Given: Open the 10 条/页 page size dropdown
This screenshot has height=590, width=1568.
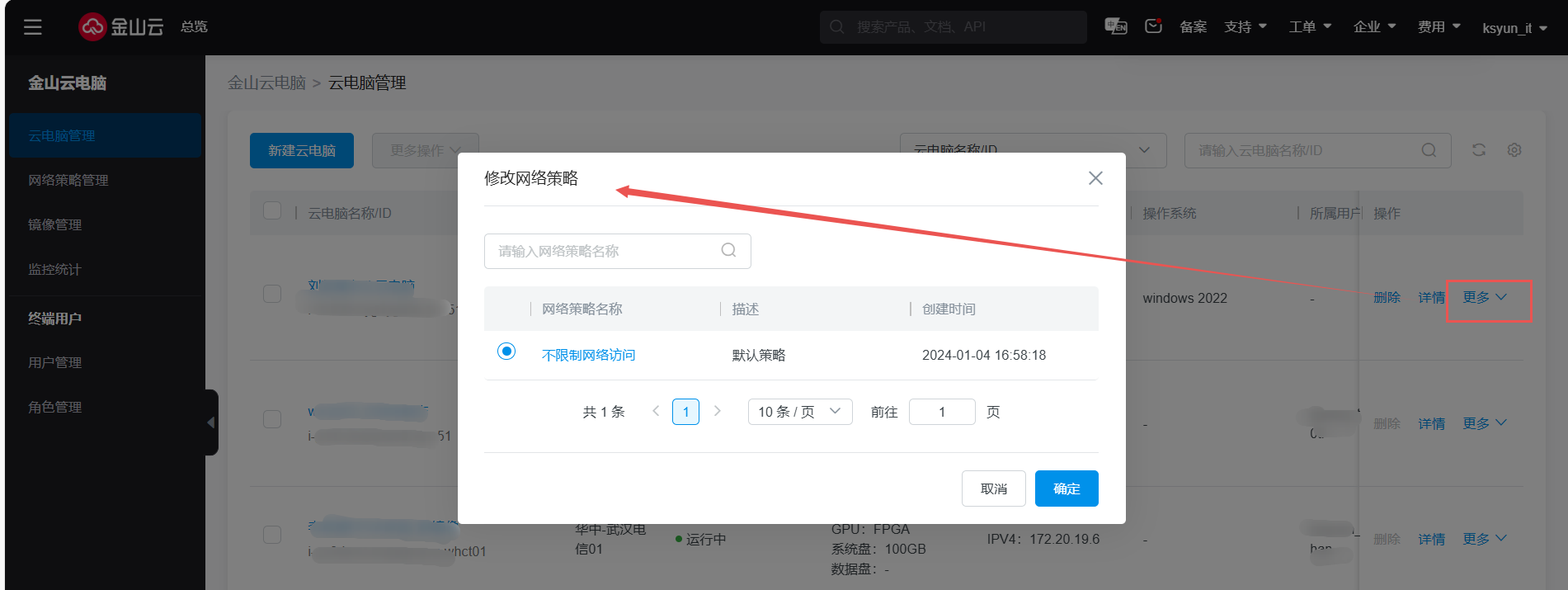Looking at the screenshot, I should coord(799,412).
